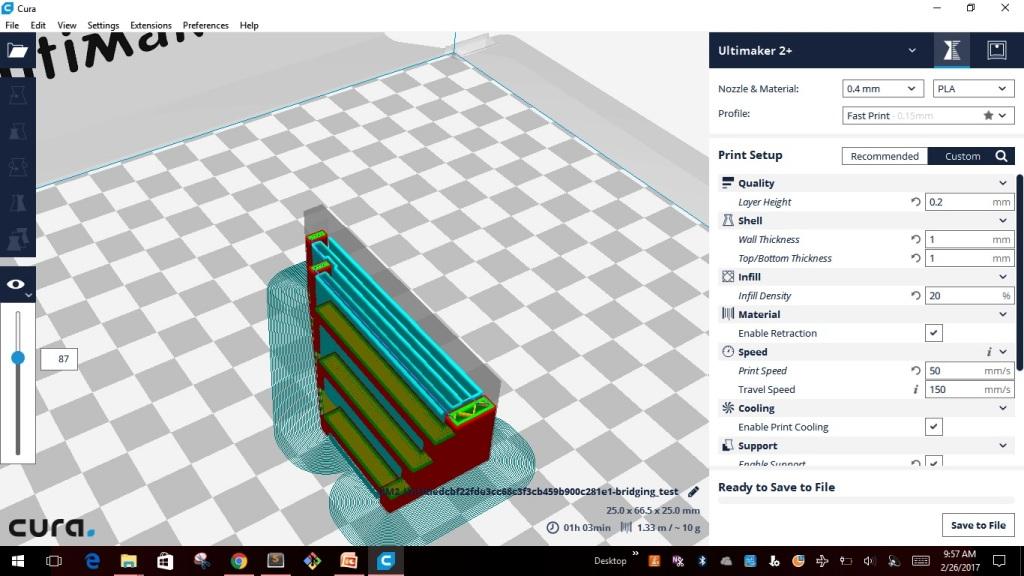This screenshot has width=1024, height=576.
Task: Select the Per Model Settings tool
Action: pos(18,239)
